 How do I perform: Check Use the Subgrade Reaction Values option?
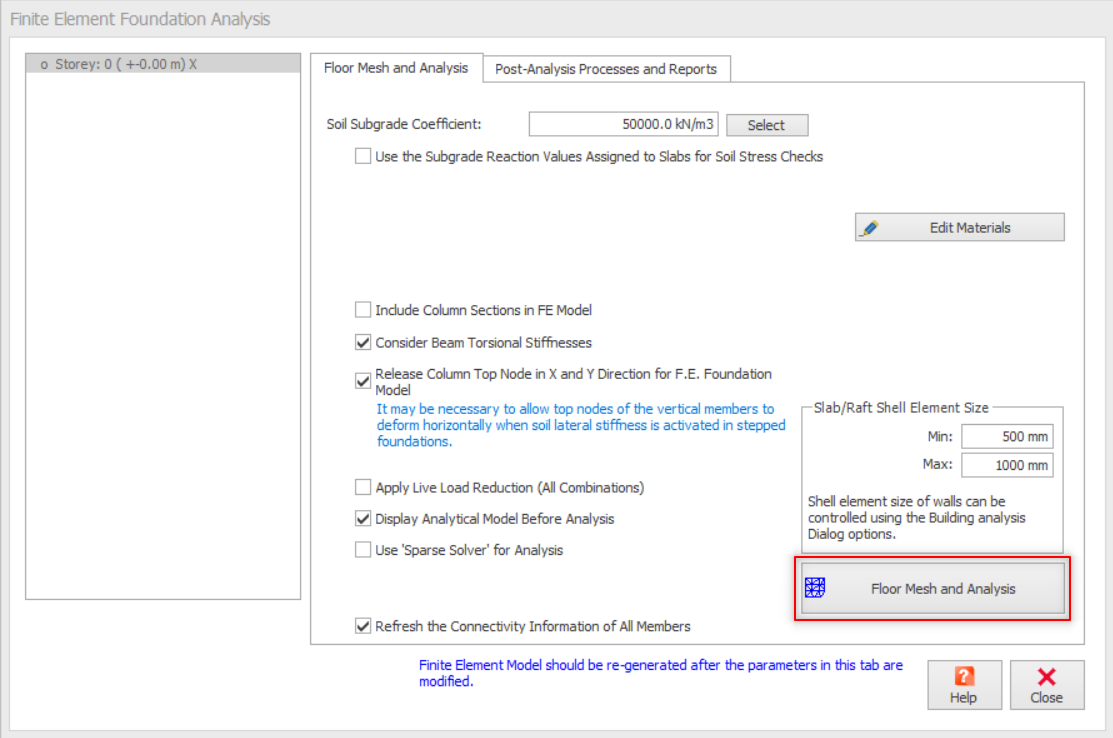point(363,156)
